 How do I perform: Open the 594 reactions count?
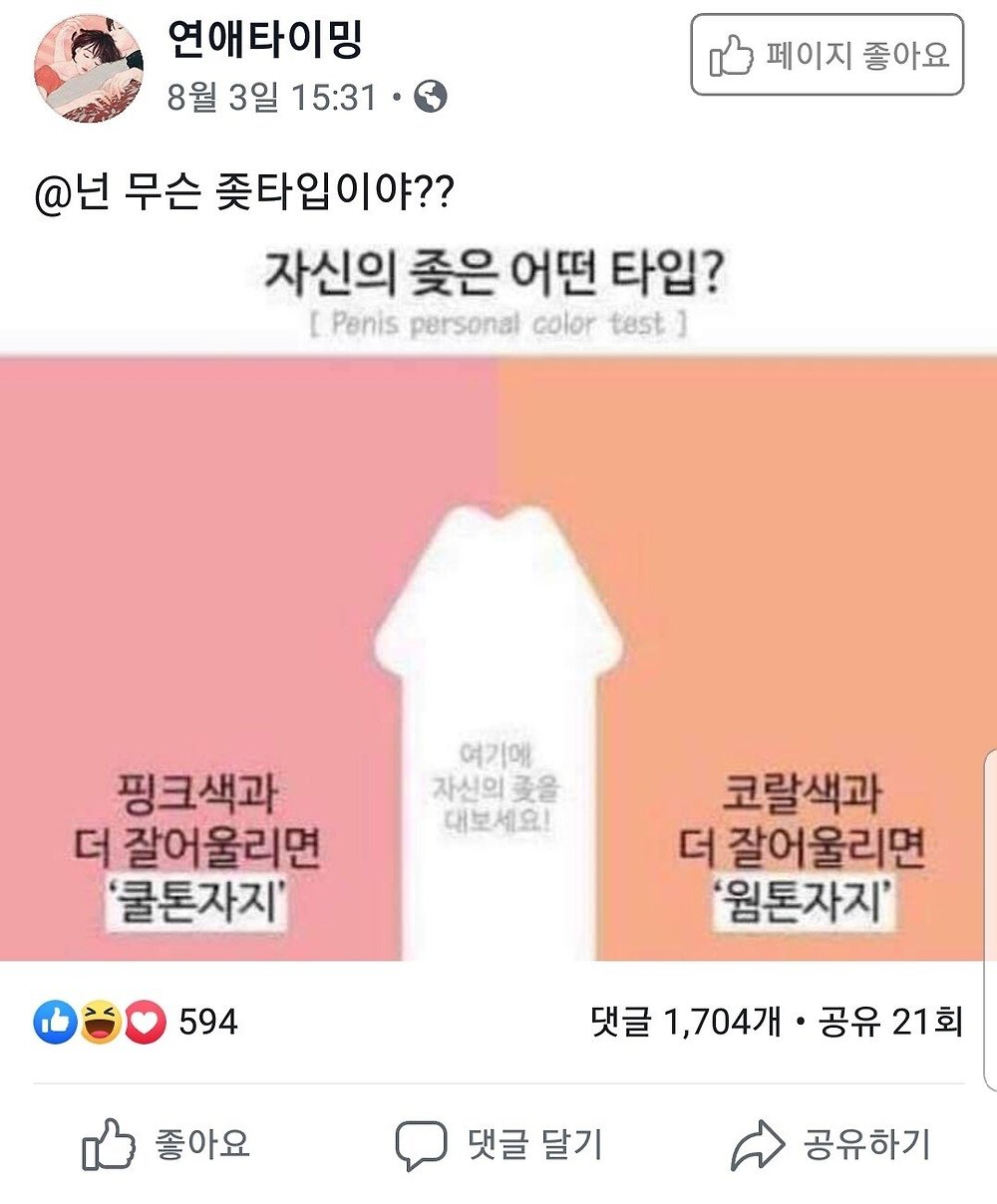point(208,1022)
